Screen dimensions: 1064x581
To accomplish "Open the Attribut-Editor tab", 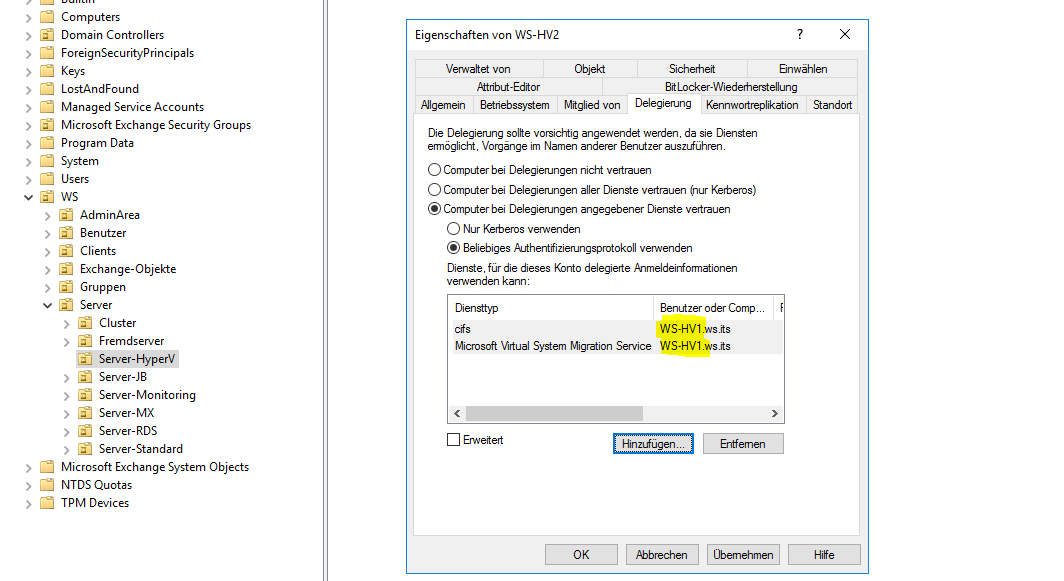I will 508,87.
